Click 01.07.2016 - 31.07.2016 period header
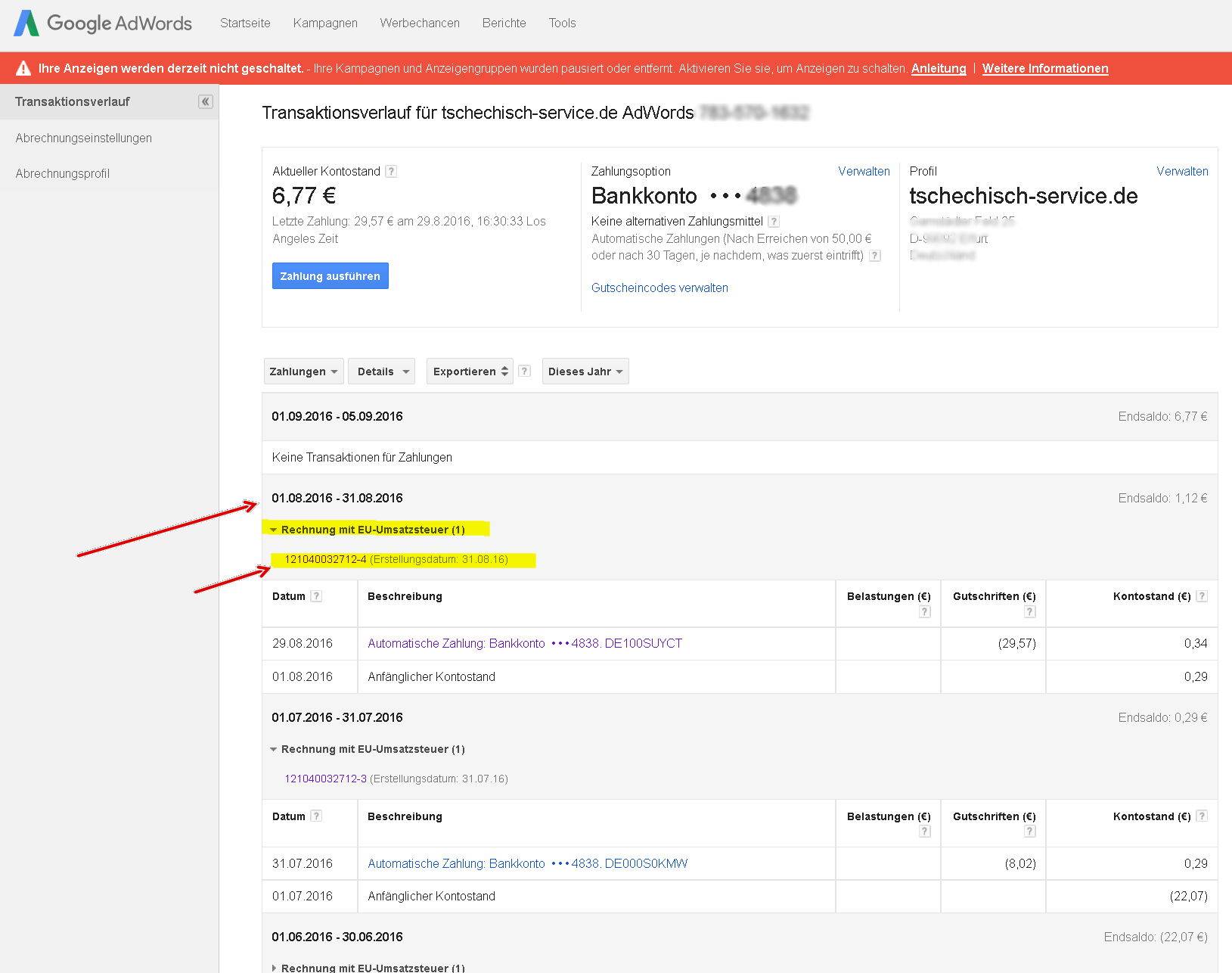1232x973 pixels. (337, 717)
